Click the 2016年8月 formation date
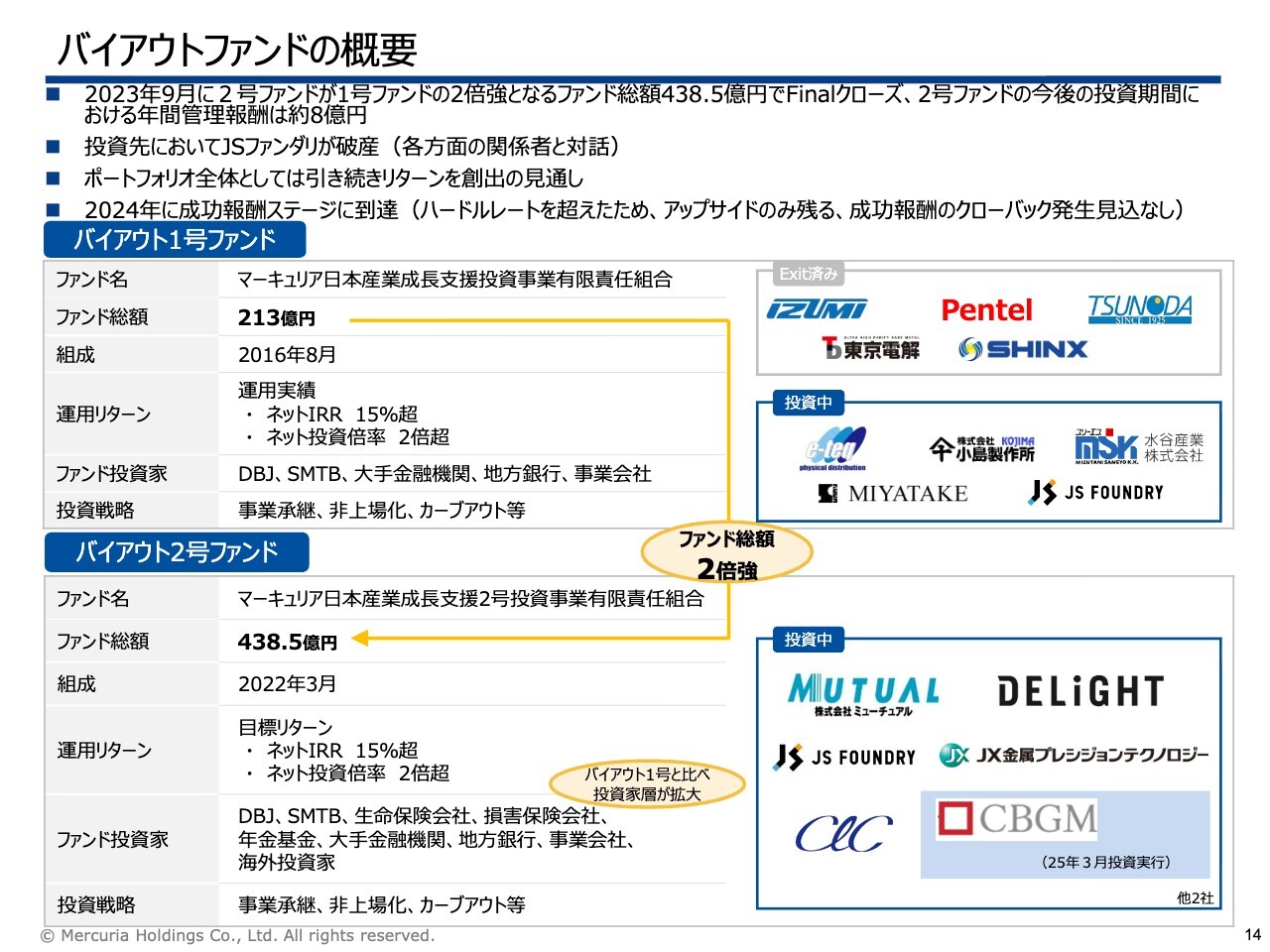1270x952 pixels. click(x=287, y=354)
